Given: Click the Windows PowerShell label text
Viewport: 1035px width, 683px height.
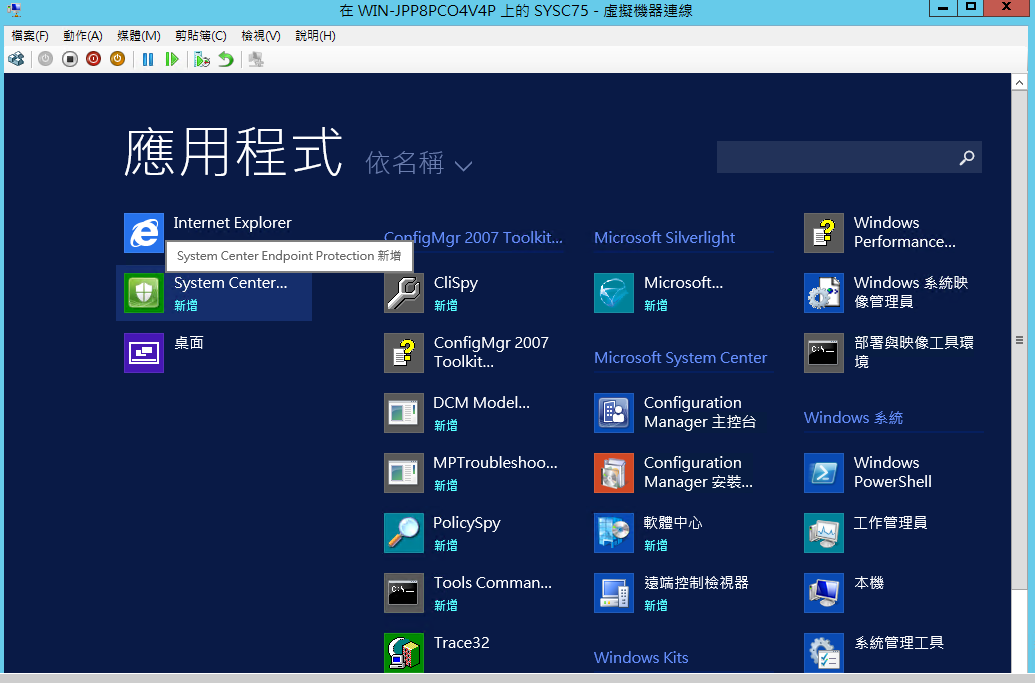Looking at the screenshot, I should coord(892,472).
